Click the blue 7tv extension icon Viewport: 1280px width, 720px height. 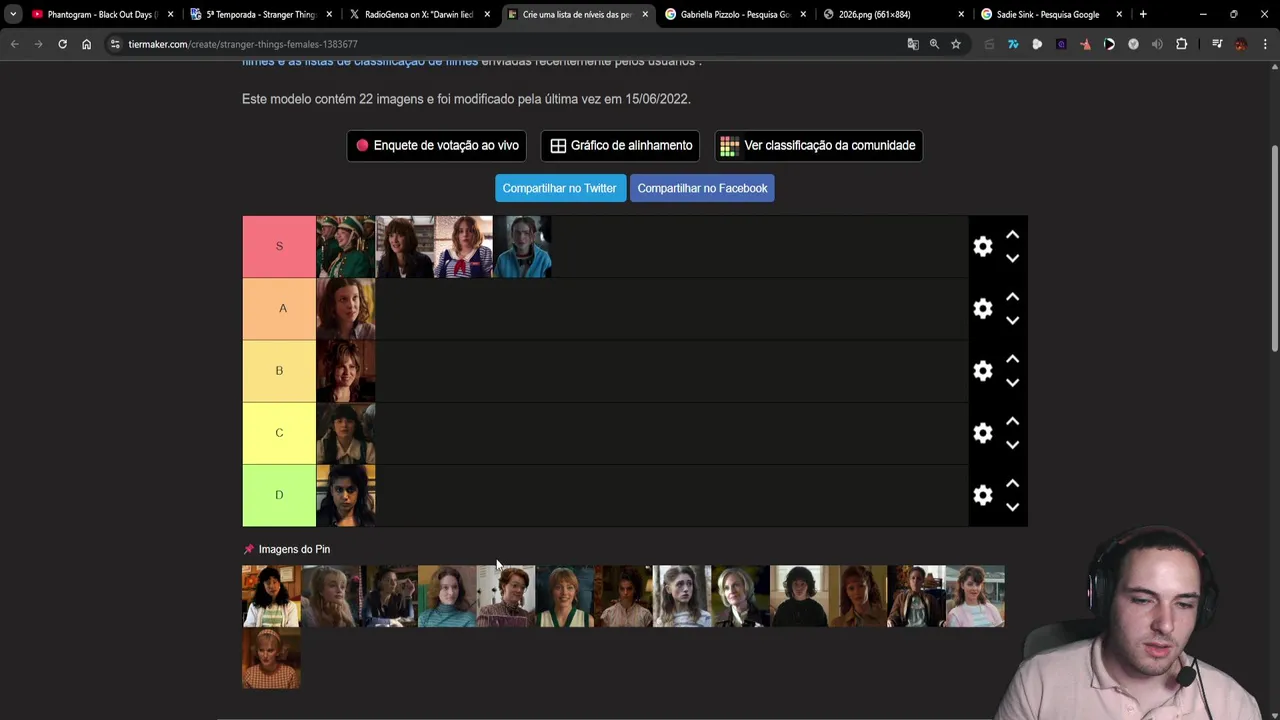click(1013, 44)
